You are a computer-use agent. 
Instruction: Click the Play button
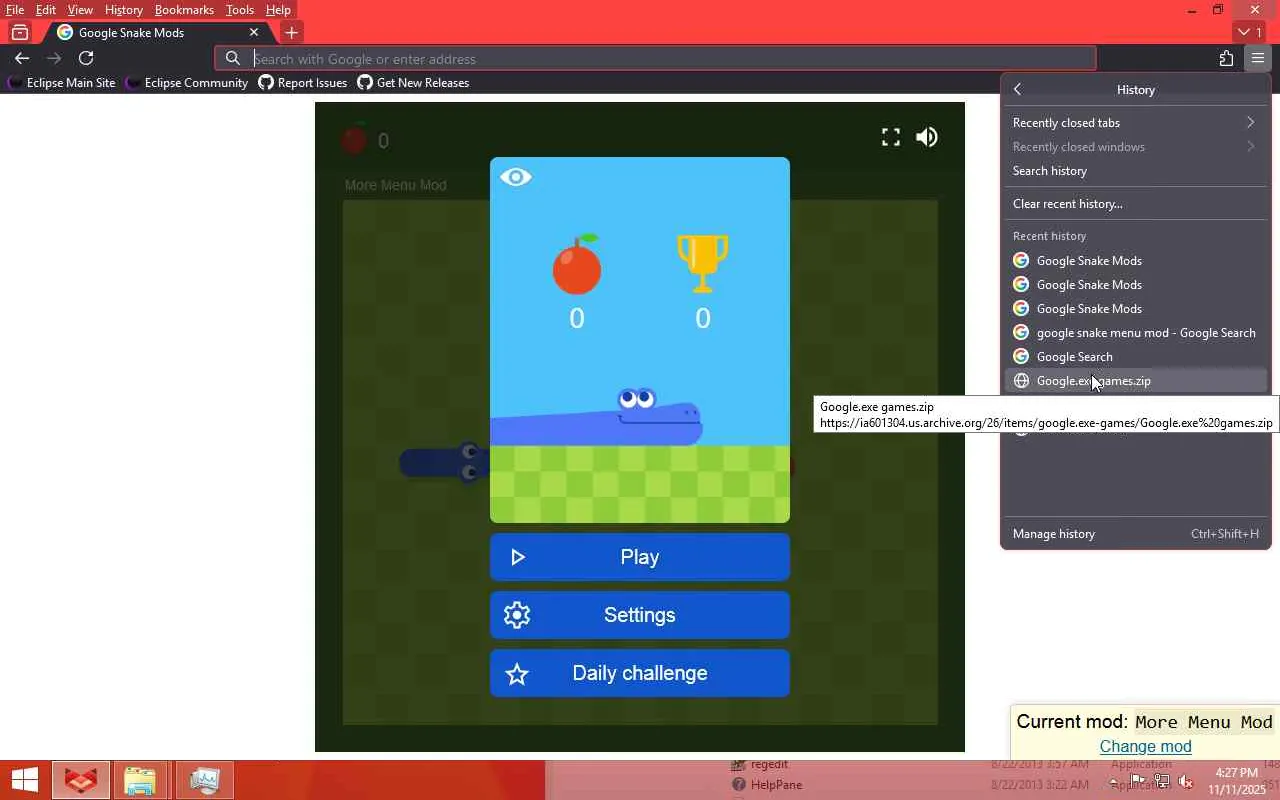[640, 557]
